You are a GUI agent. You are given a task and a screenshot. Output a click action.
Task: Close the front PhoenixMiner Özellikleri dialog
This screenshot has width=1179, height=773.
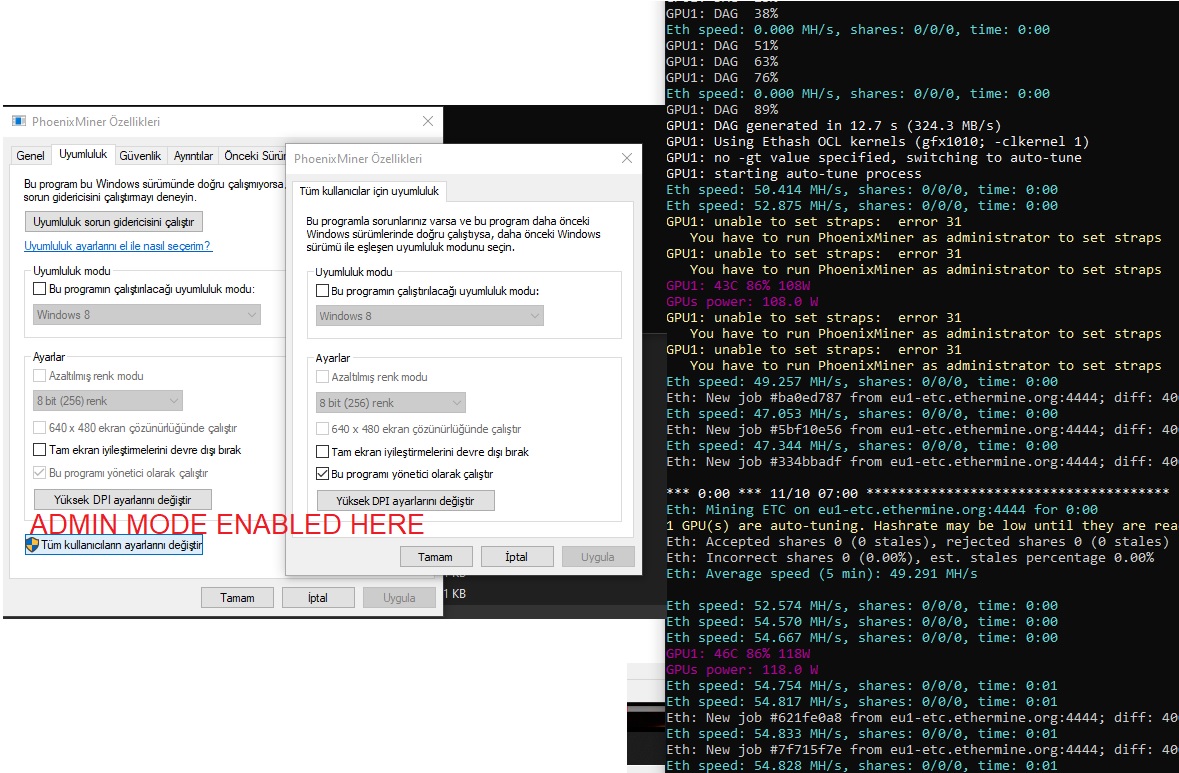click(627, 158)
